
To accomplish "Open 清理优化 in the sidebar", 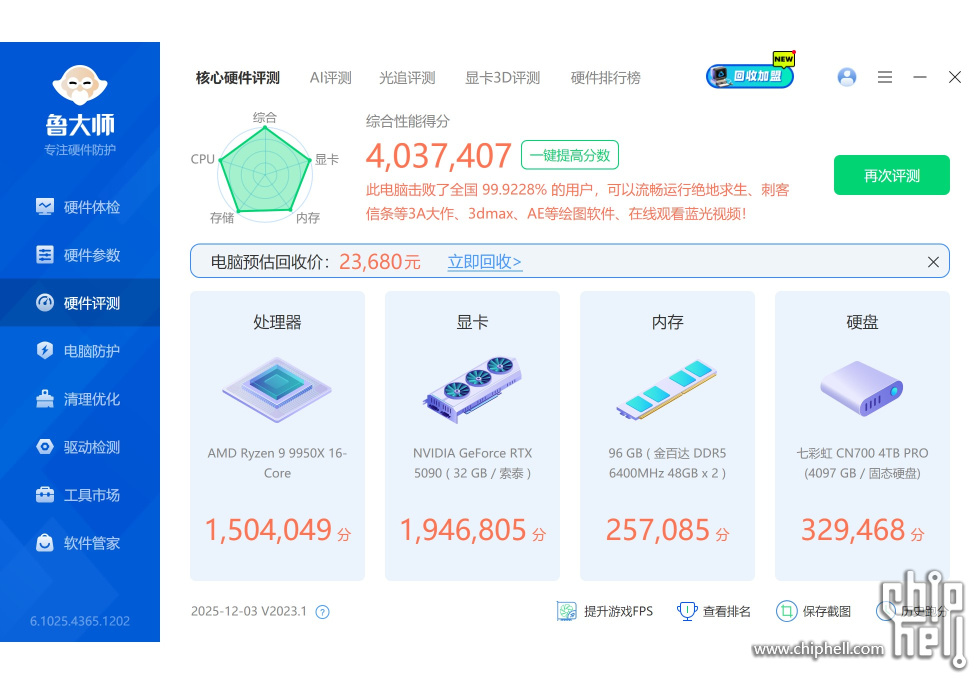I will (79, 399).
